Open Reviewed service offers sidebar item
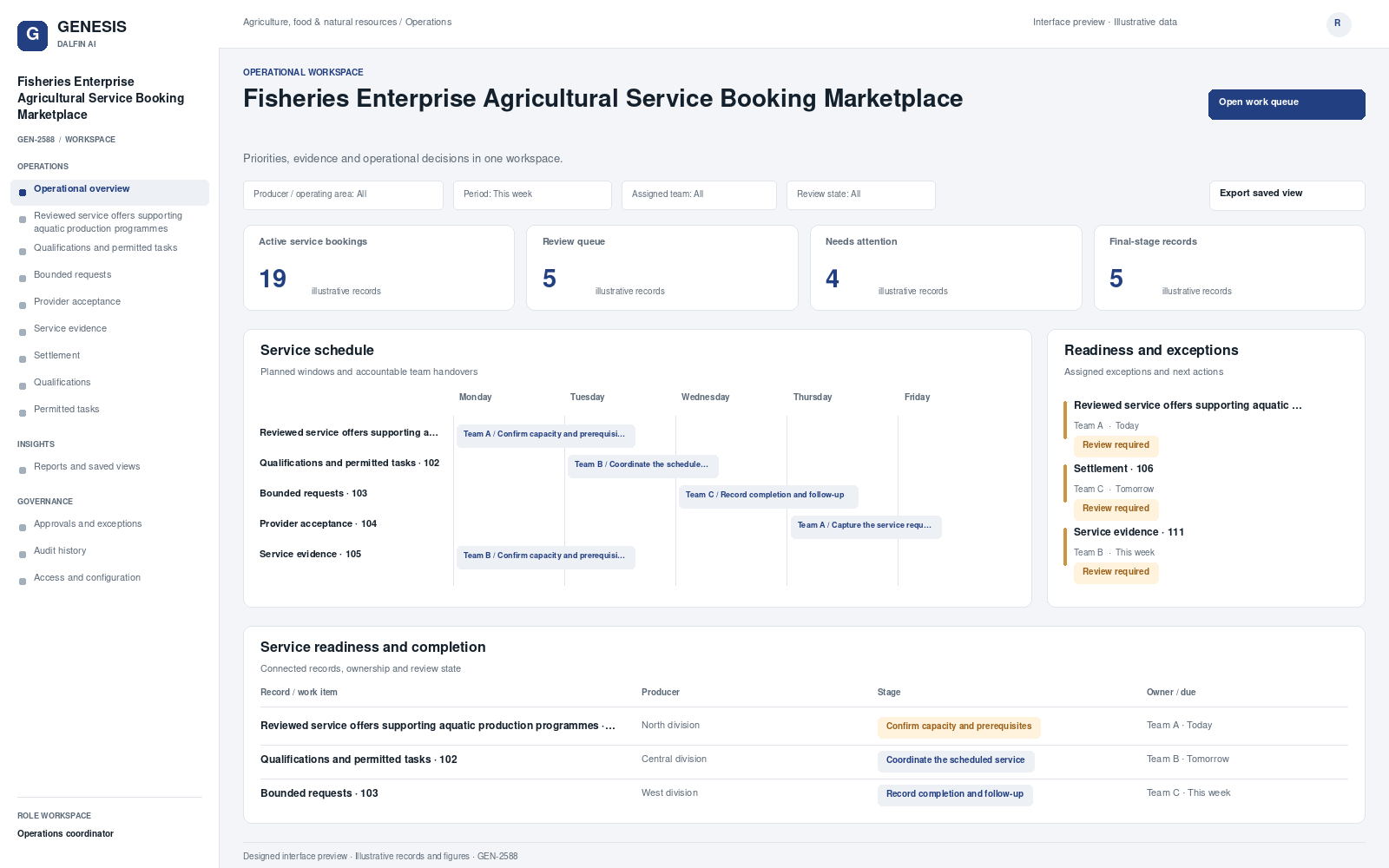 109,222
